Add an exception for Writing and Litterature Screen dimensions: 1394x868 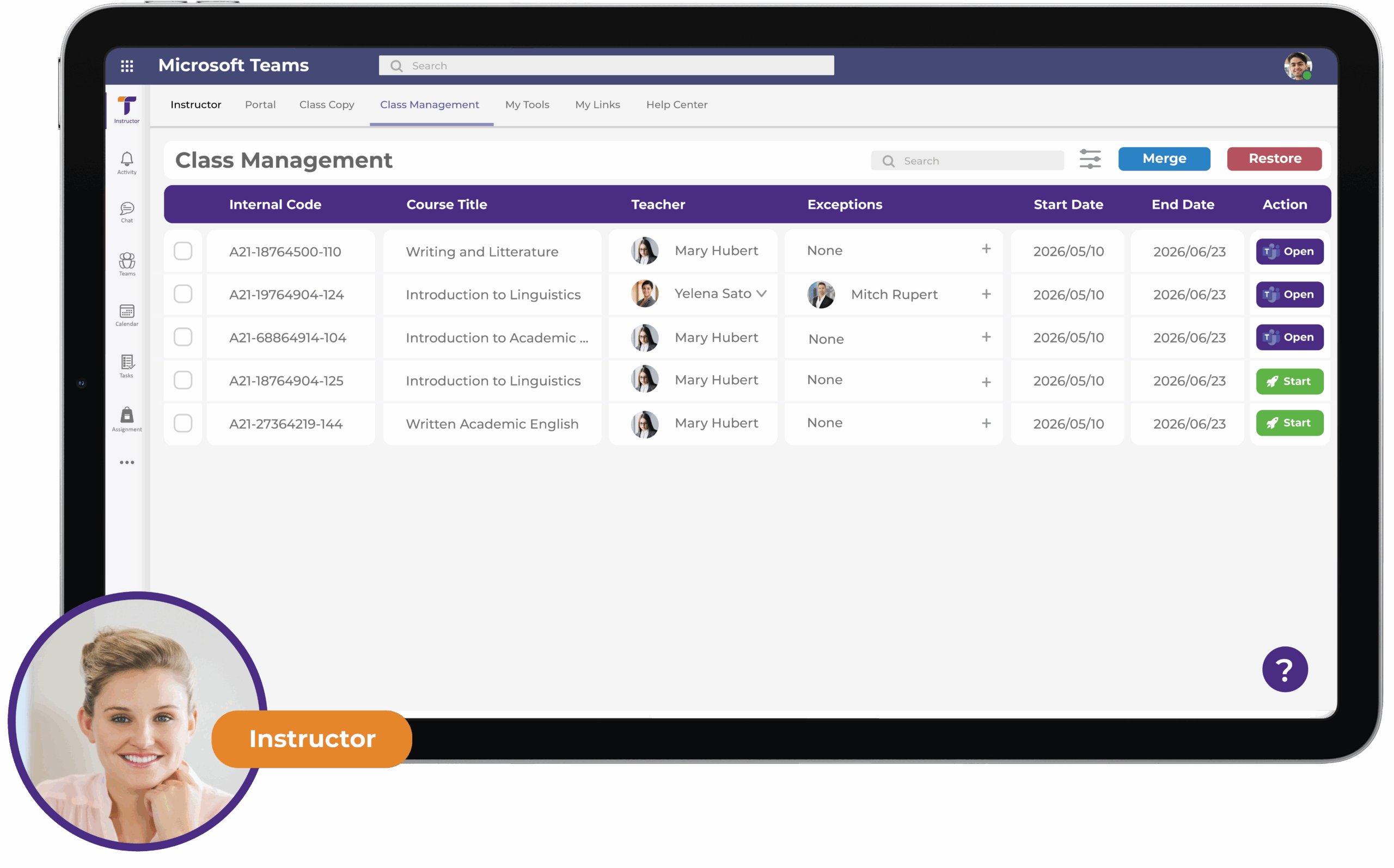tap(986, 248)
